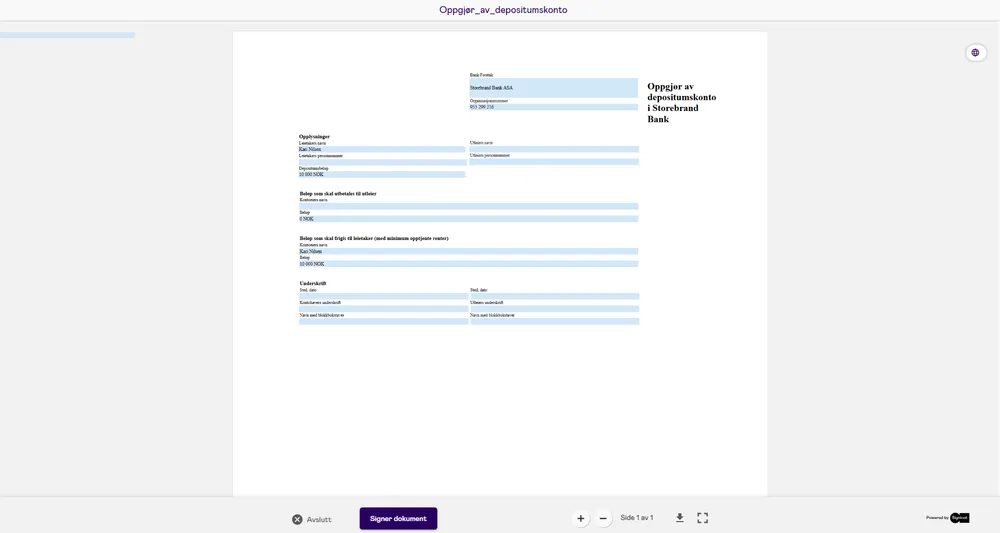The height and width of the screenshot is (533, 1000).
Task: Click the Oppgjør_av_depositumskonto title
Action: click(503, 10)
